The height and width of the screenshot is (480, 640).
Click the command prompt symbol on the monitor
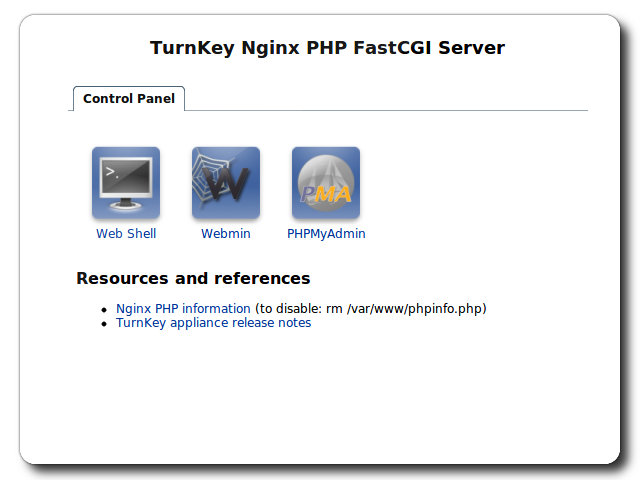click(x=113, y=171)
